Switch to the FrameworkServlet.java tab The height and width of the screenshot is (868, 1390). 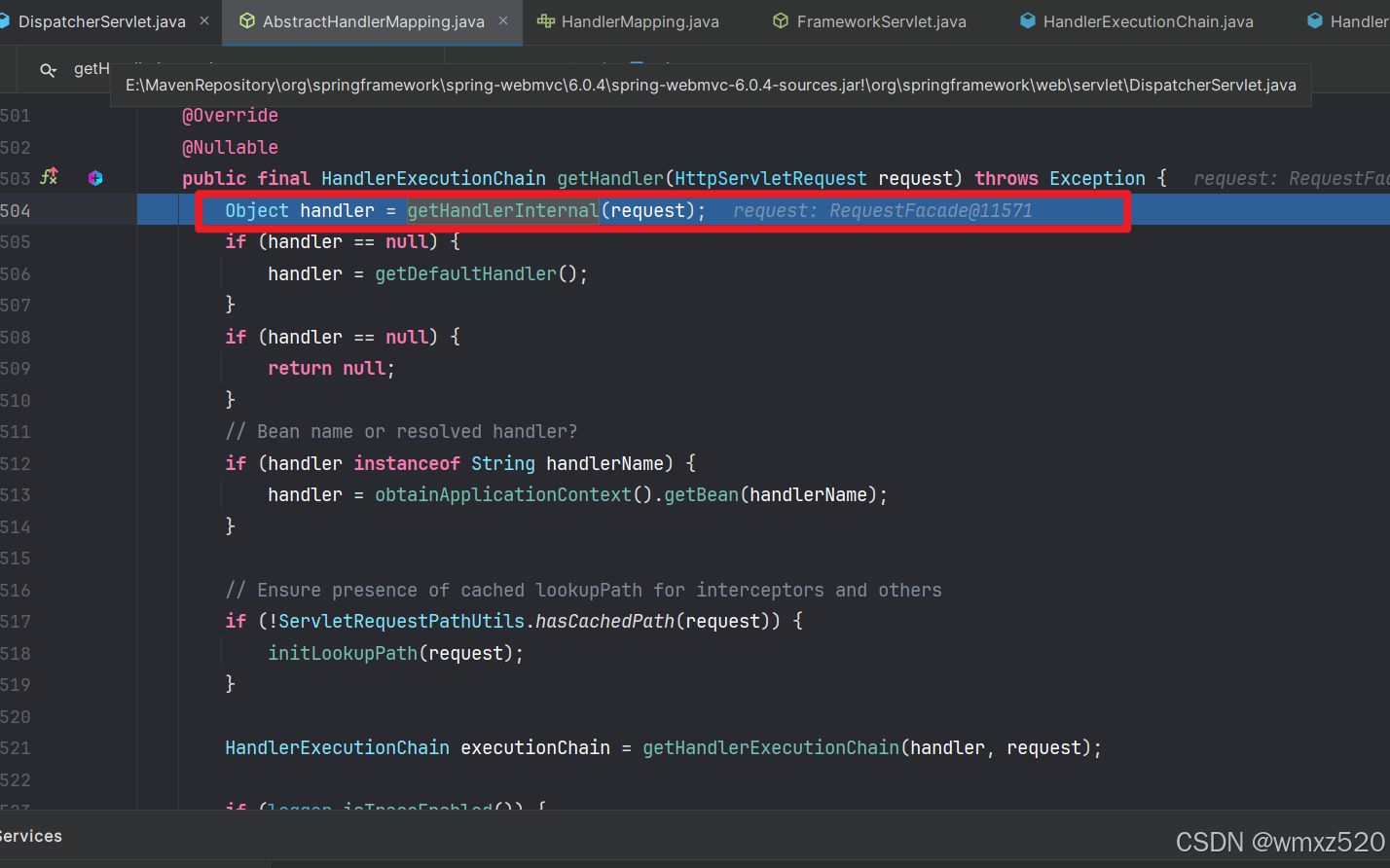[881, 21]
